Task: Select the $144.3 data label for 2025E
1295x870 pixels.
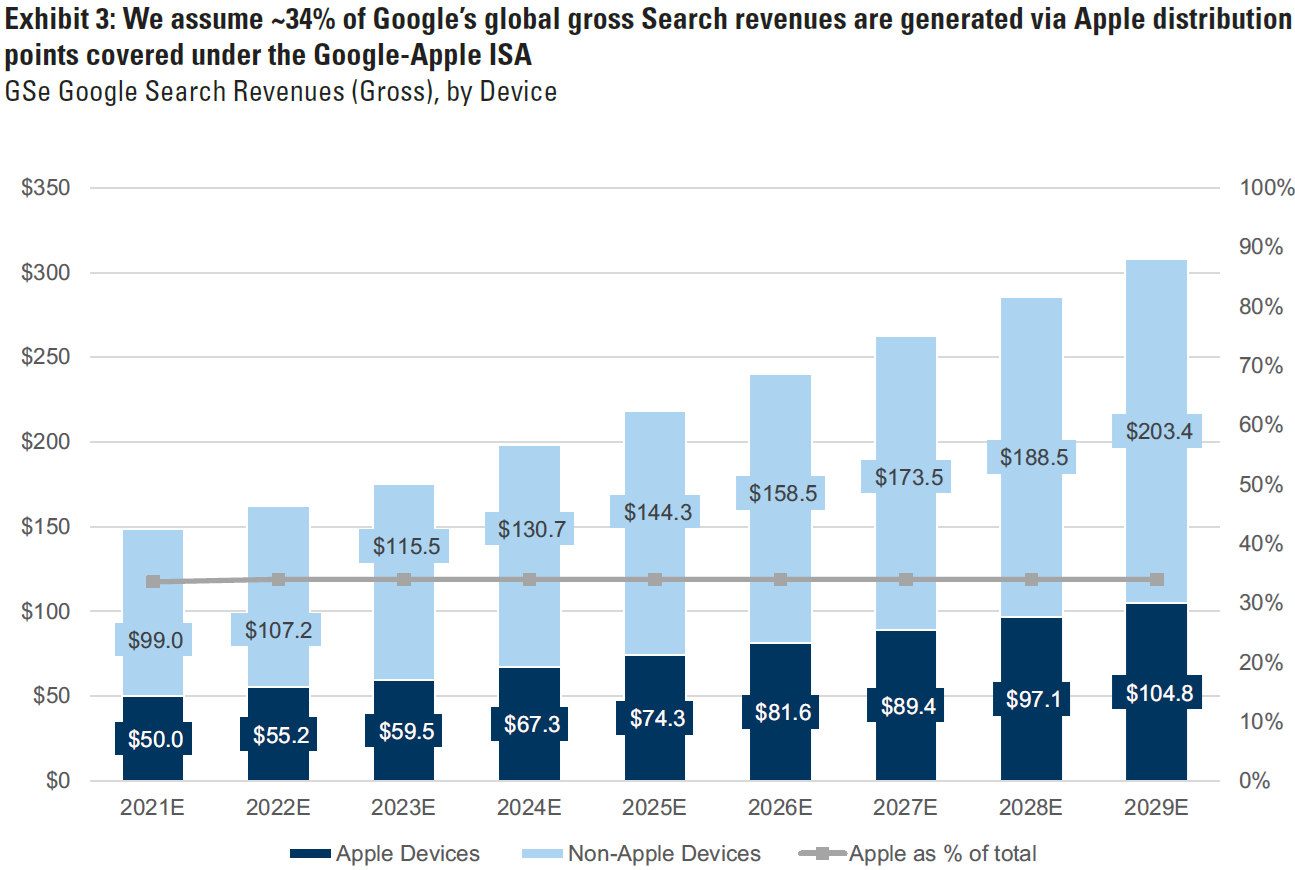Action: click(655, 511)
